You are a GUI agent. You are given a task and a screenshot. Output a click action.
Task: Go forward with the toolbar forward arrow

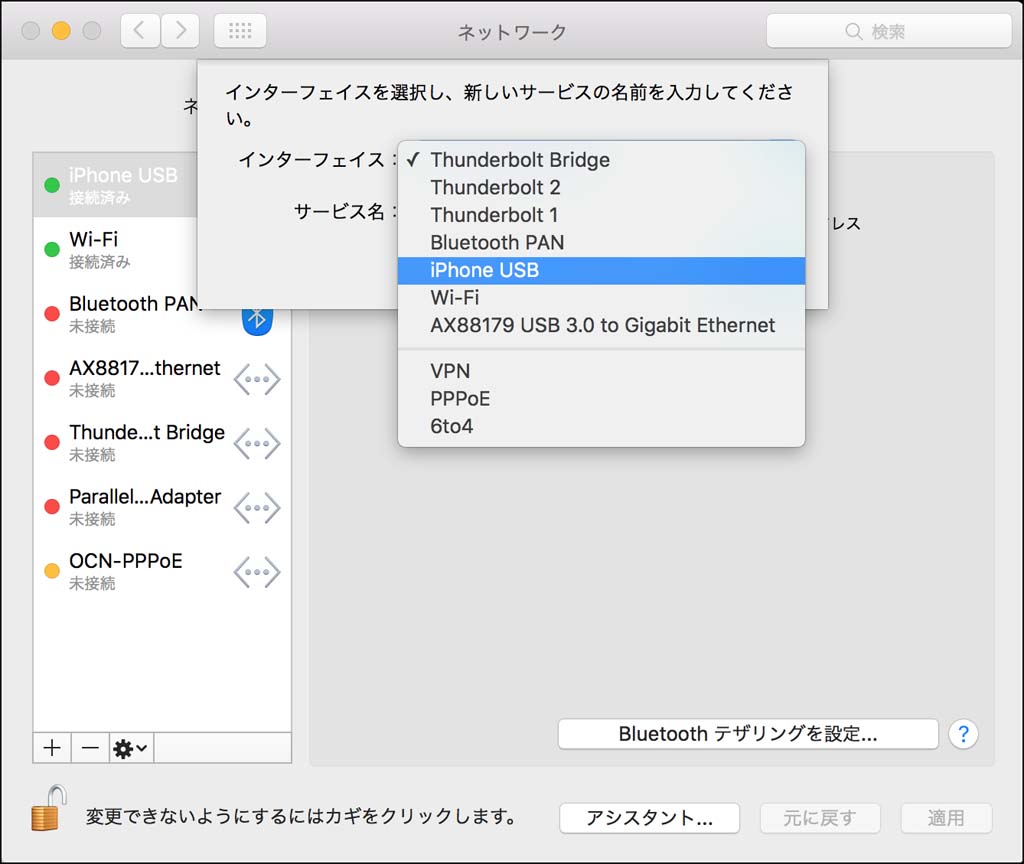180,31
